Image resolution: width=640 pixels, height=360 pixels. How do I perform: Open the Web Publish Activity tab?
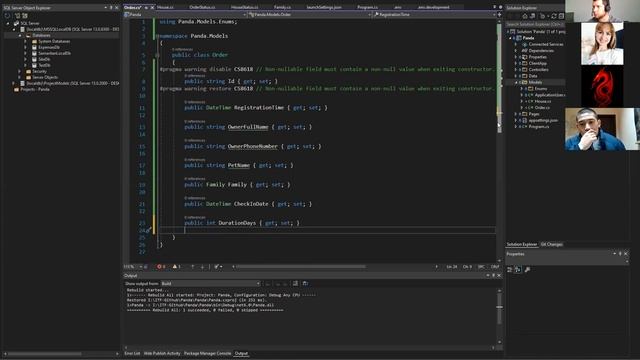click(162, 353)
